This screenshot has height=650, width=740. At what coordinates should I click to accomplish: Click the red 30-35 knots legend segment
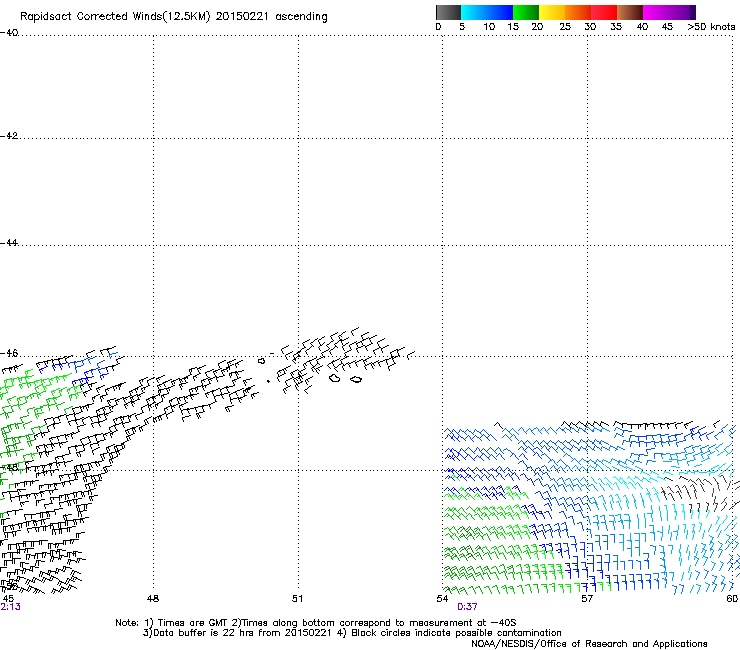604,12
